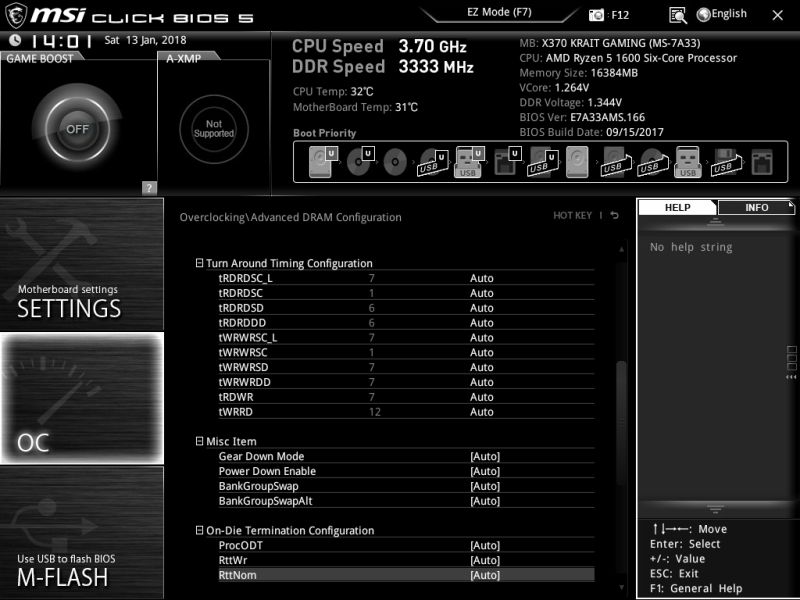The height and width of the screenshot is (600, 800).
Task: Open the M-FLASH BIOS flash menu
Action: click(x=82, y=532)
